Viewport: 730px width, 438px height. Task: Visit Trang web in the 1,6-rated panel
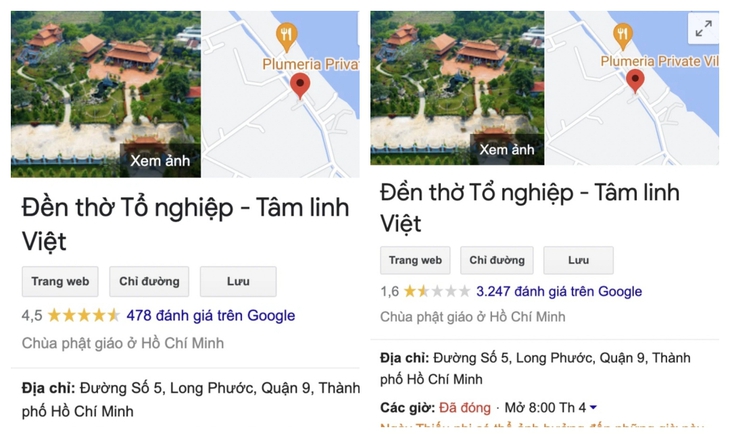tap(415, 260)
